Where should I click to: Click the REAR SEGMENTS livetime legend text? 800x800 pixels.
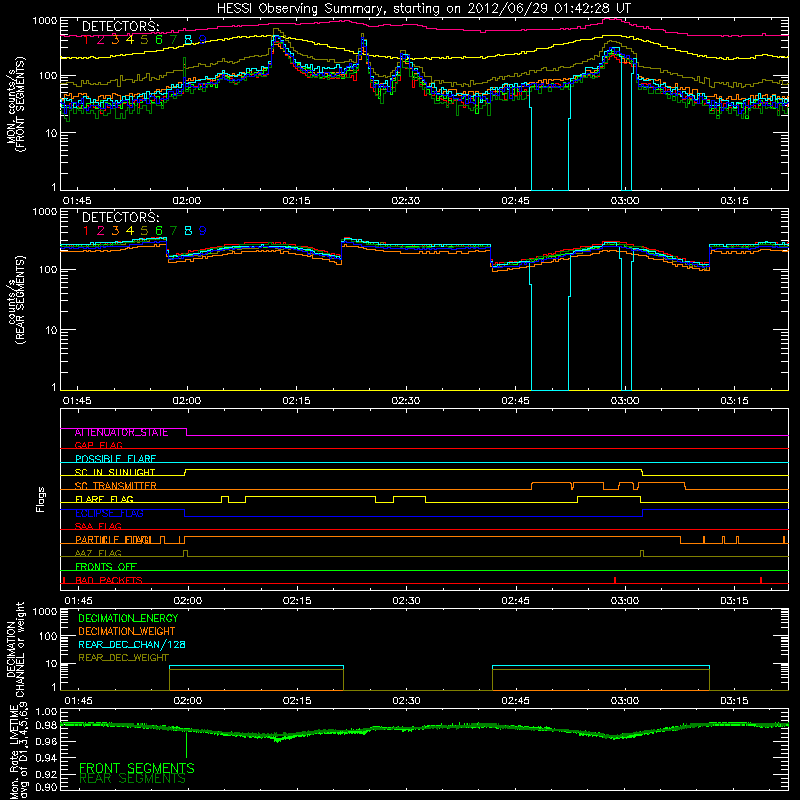[x=133, y=779]
